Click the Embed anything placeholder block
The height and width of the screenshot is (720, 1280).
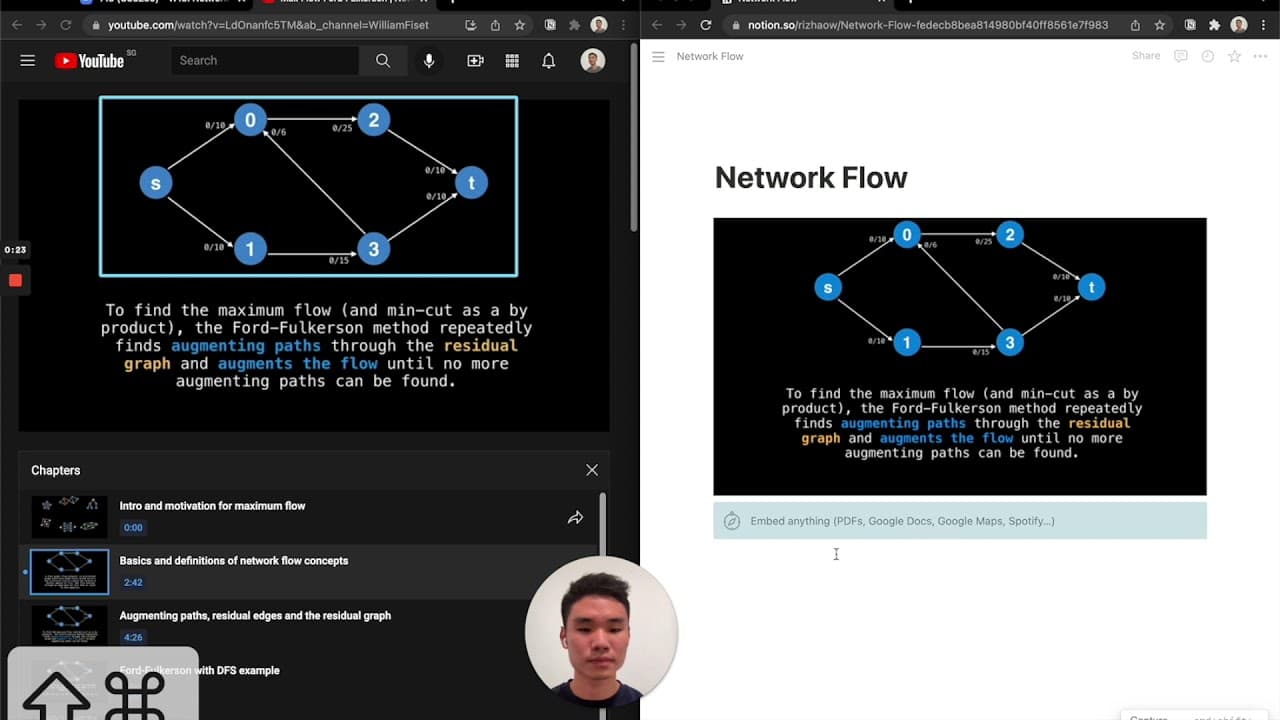pos(960,521)
